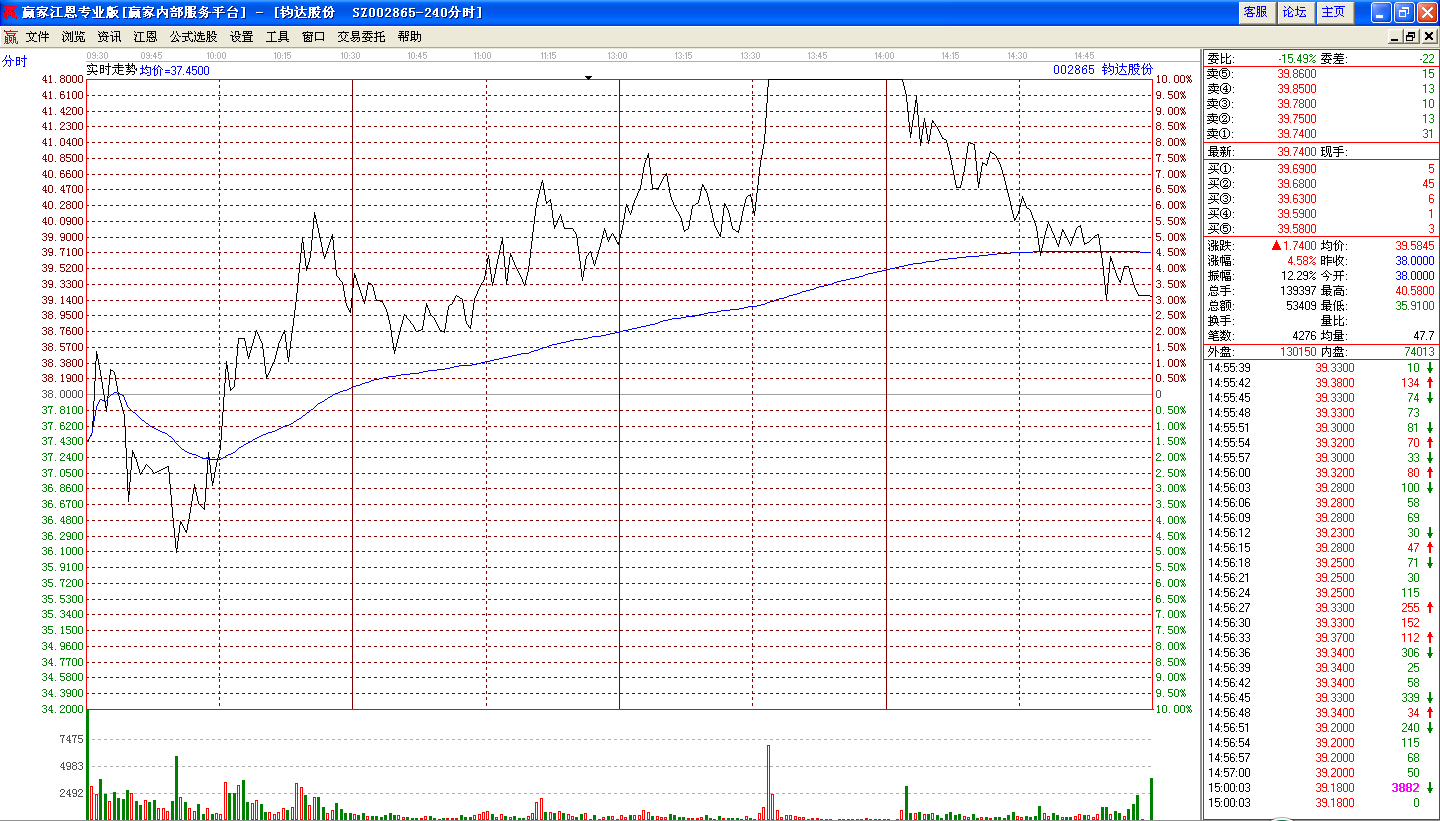Click the red app logo in title bar

[10, 12]
